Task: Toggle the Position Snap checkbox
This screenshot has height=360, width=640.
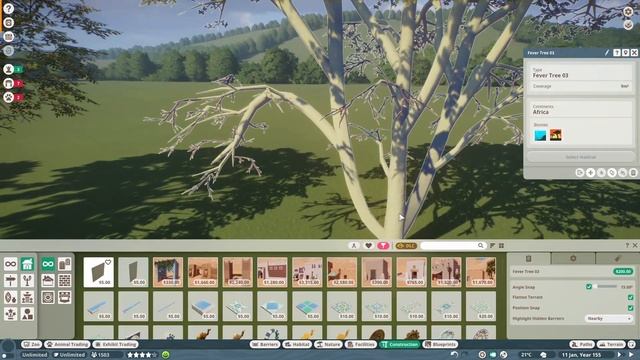Action: click(x=630, y=308)
